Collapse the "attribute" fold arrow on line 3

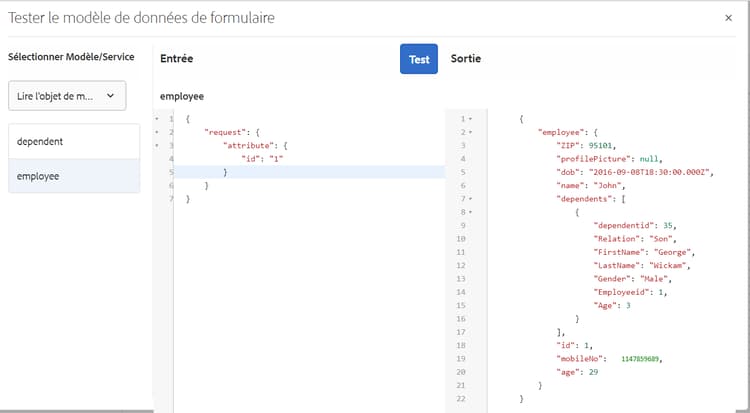(x=156, y=145)
